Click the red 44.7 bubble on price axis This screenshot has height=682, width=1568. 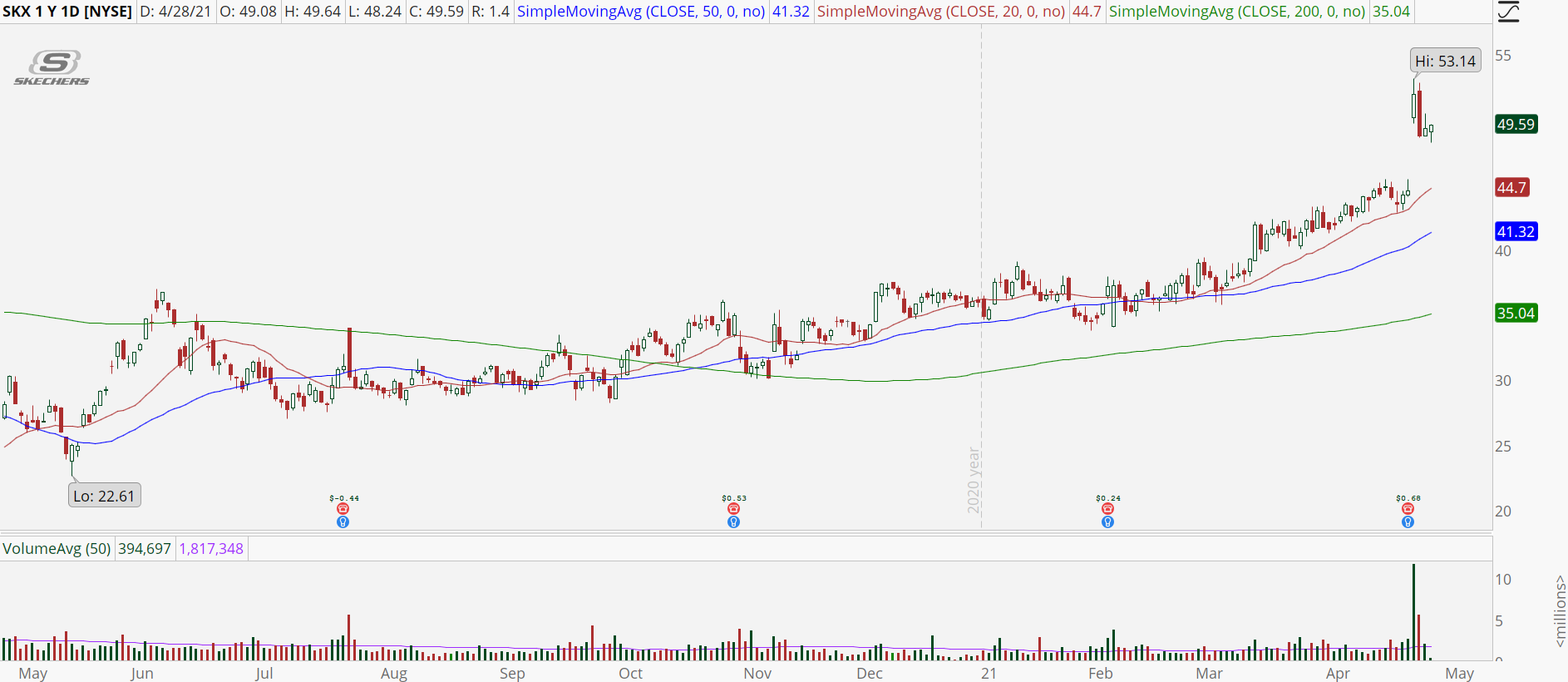[x=1511, y=187]
